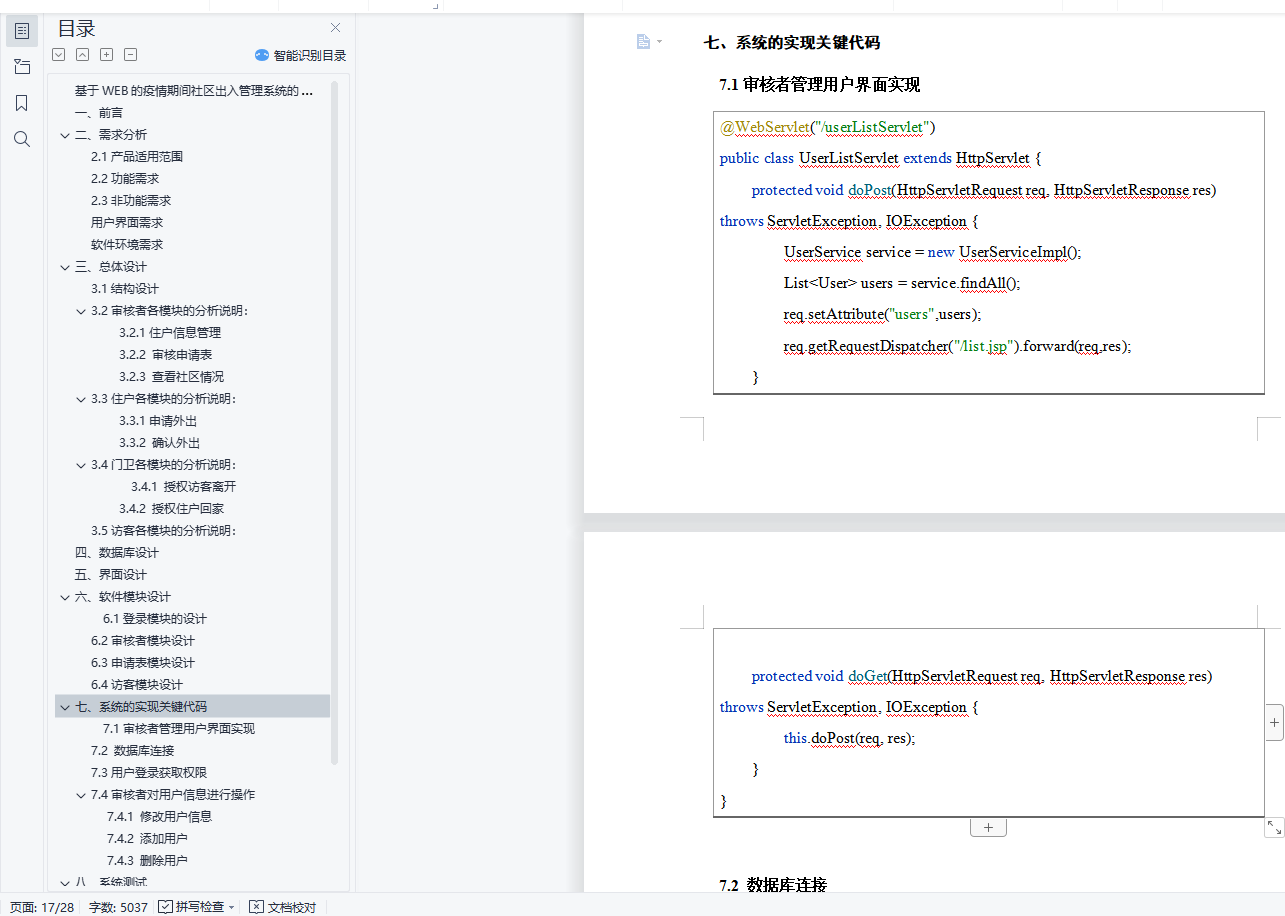Jump to 3.2.2 审核申请表
Viewport: 1285px width, 916px height.
(x=165, y=354)
